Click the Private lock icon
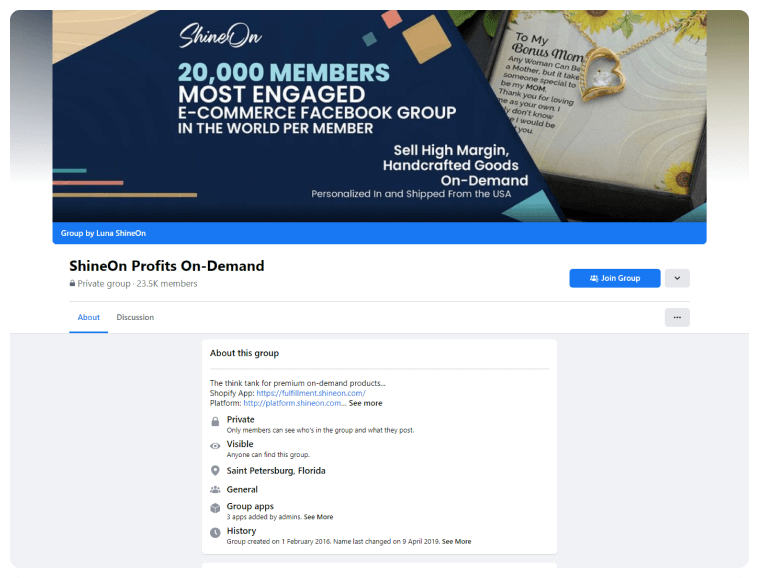Screen dimensions: 759x578 (215, 423)
